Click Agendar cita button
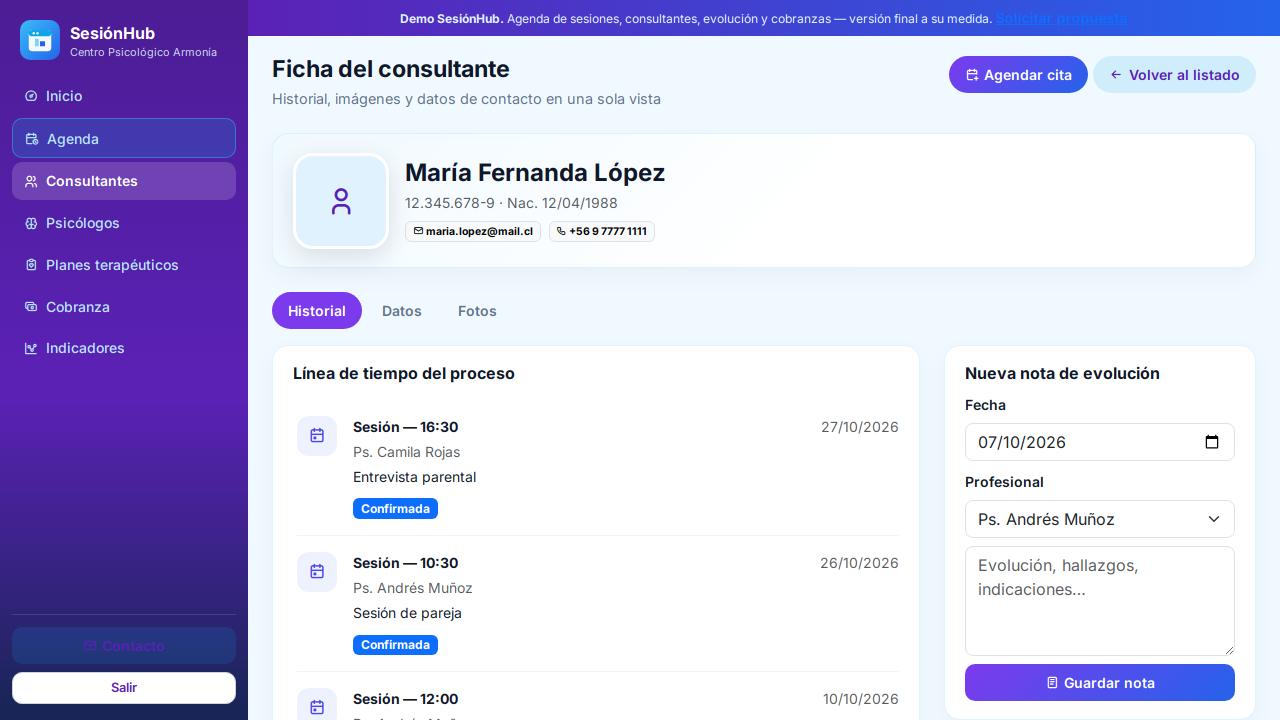This screenshot has width=1280, height=720. pos(1018,75)
